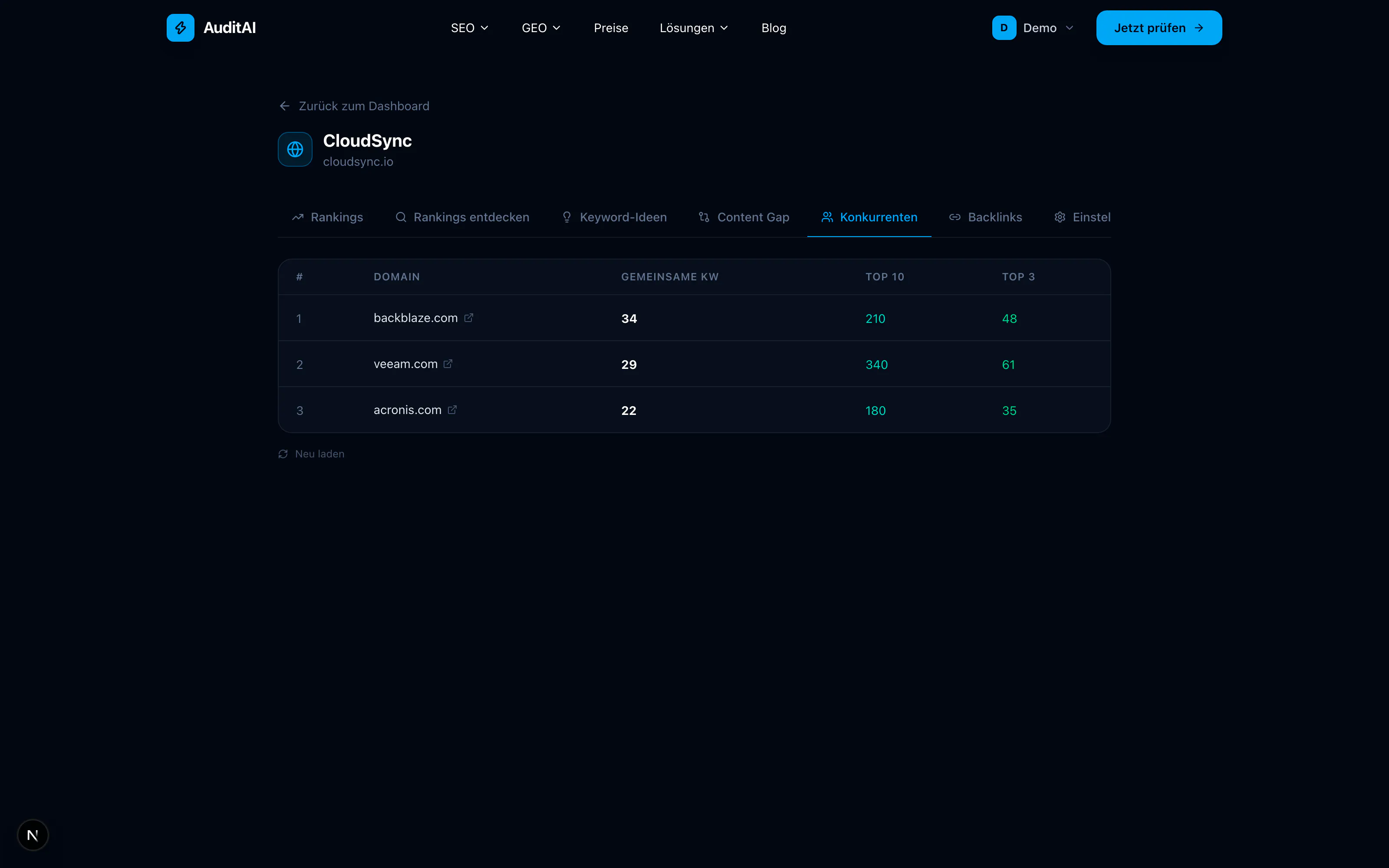Click the Demo avatar badge with letter D
The width and height of the screenshot is (1389, 868).
coord(1004,27)
